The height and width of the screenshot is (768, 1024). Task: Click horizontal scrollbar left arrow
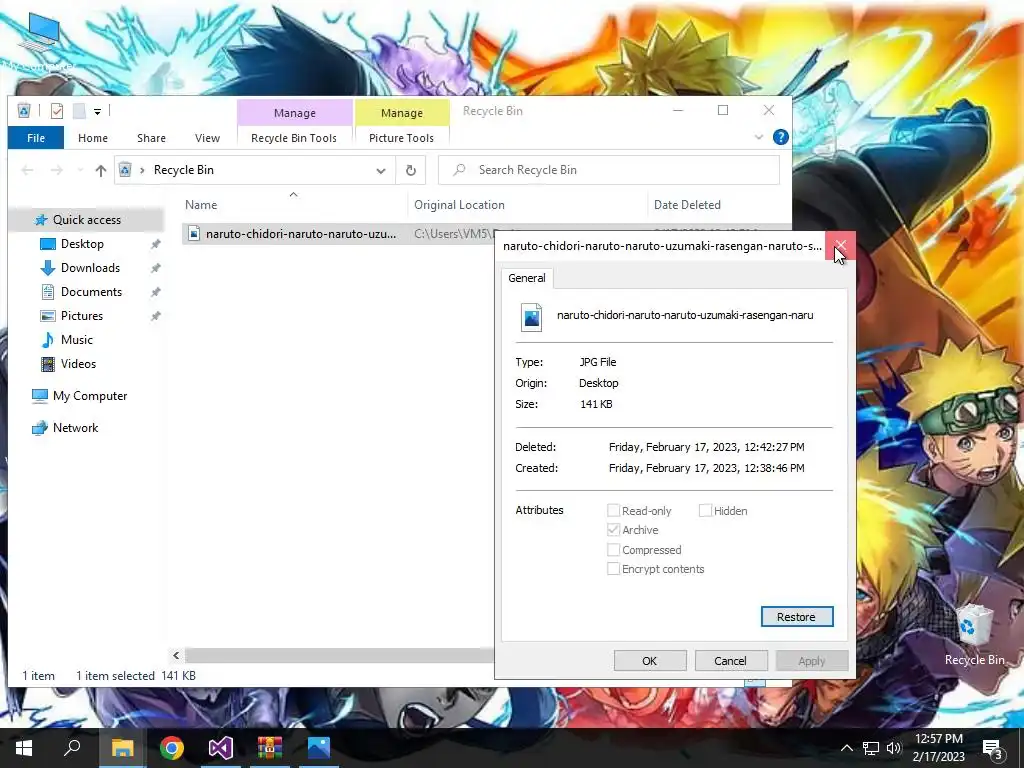[176, 655]
